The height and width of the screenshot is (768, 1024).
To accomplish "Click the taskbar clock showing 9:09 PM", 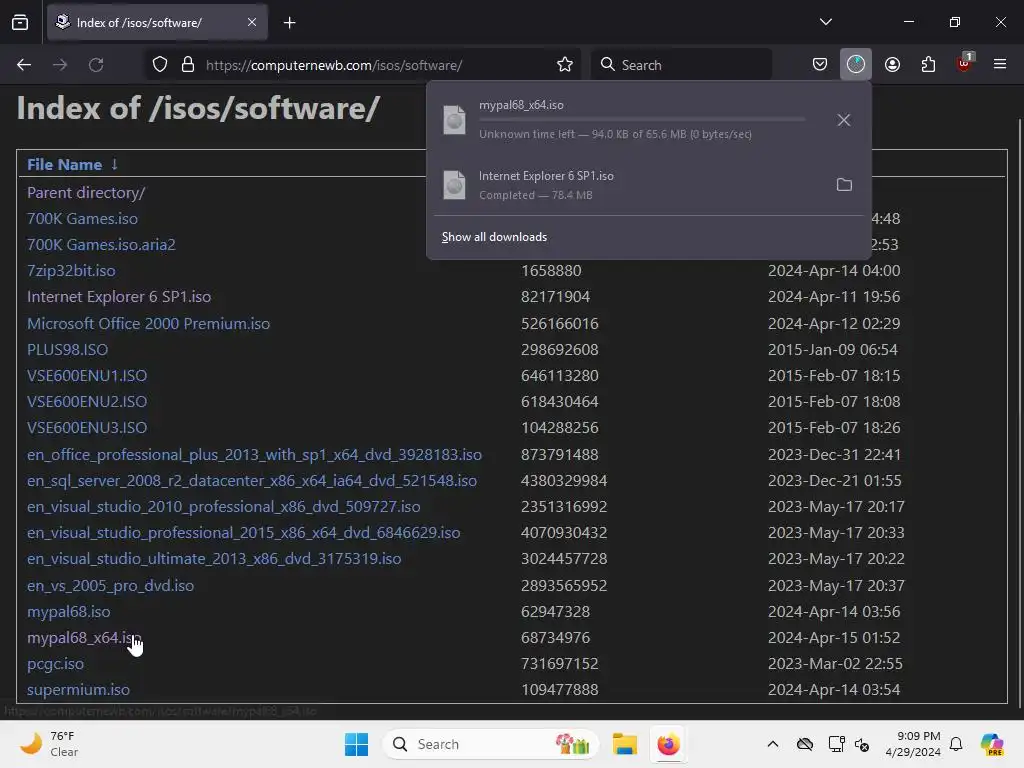I will pyautogui.click(x=912, y=744).
